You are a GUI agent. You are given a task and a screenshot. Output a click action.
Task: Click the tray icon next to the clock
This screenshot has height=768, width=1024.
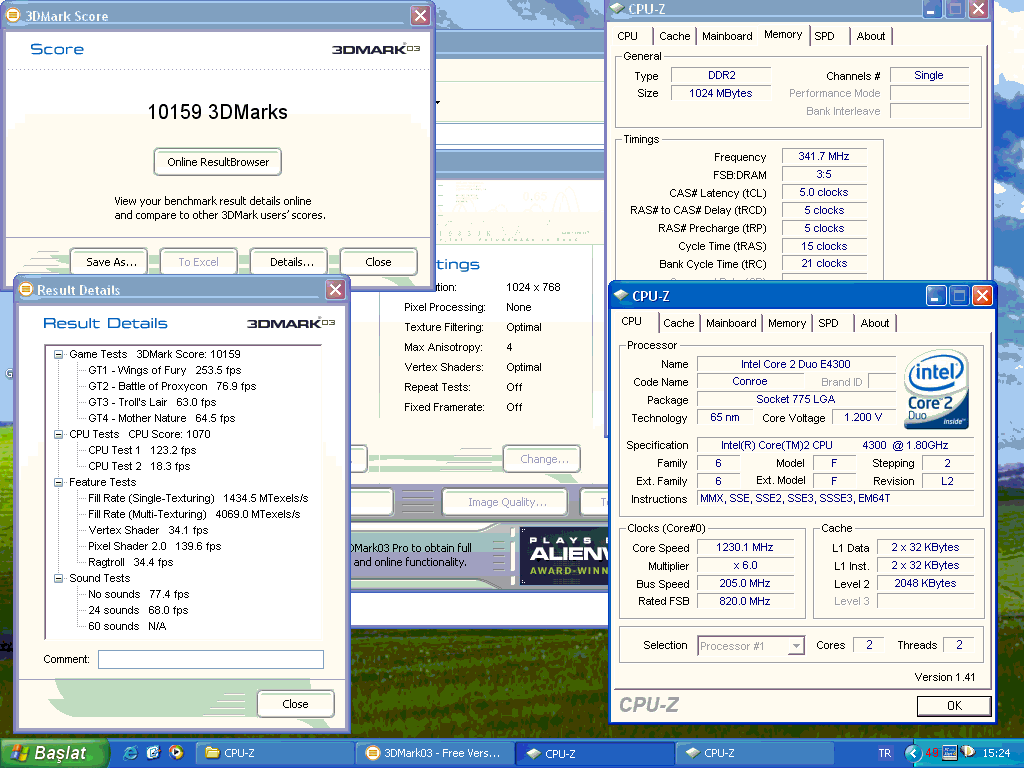click(x=967, y=753)
